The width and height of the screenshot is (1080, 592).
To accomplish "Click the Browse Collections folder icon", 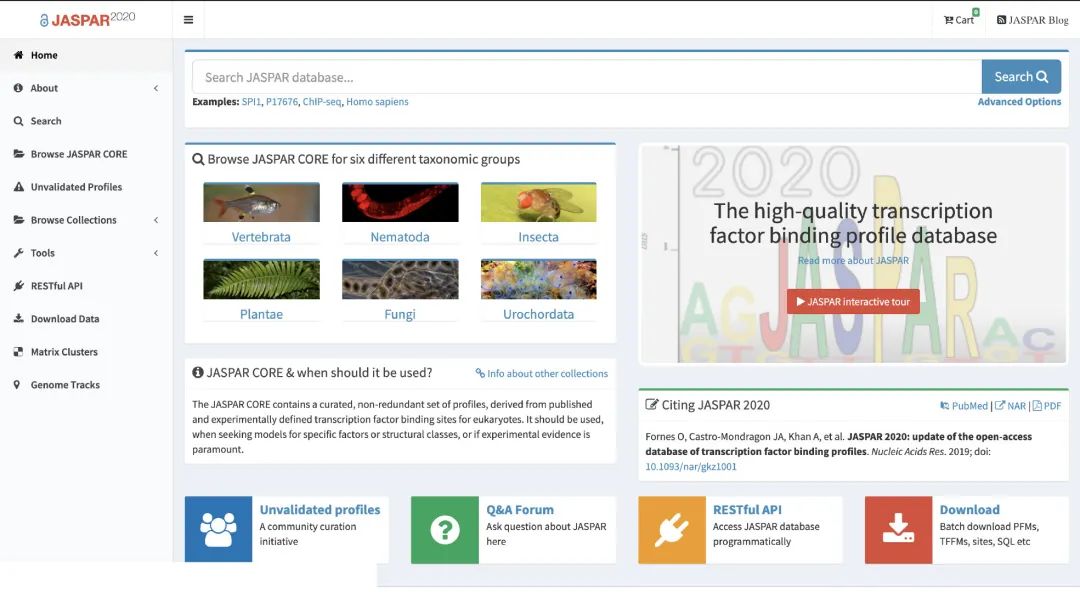I will point(19,220).
